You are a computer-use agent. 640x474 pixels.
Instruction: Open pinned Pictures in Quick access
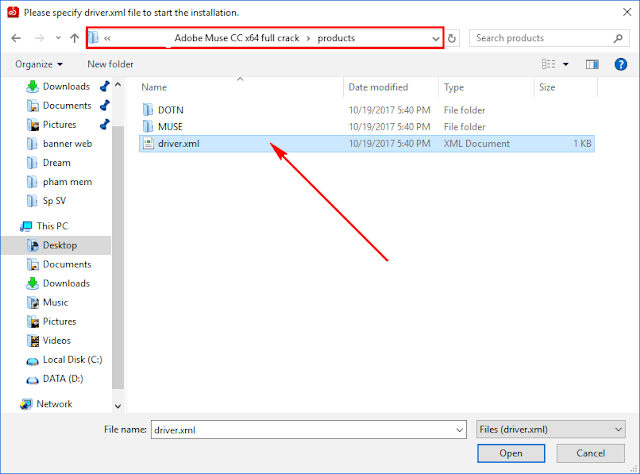60,125
